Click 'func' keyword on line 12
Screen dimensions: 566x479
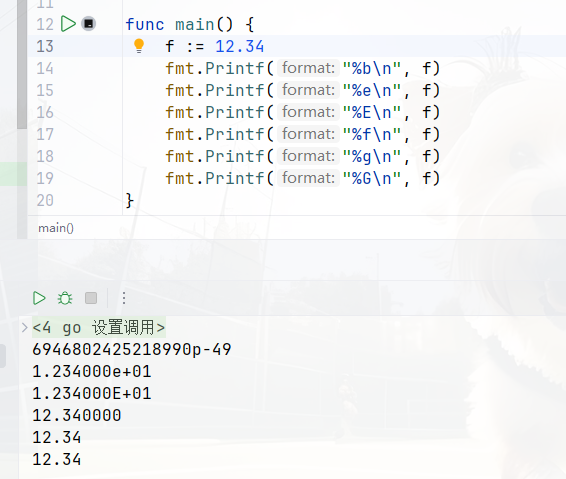145,25
